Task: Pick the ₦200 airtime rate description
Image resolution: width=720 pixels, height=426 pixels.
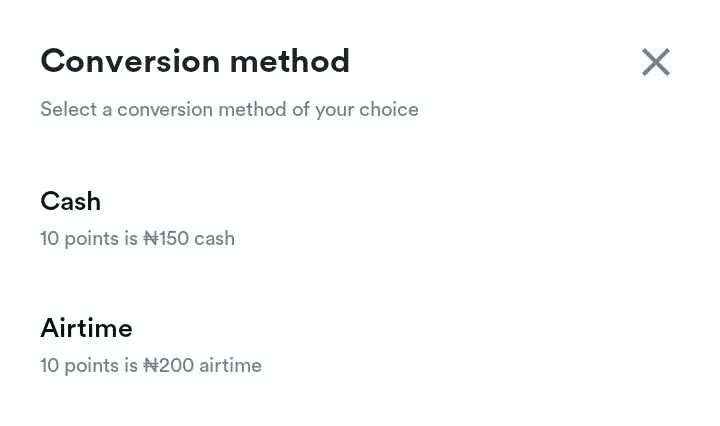Action: point(150,366)
